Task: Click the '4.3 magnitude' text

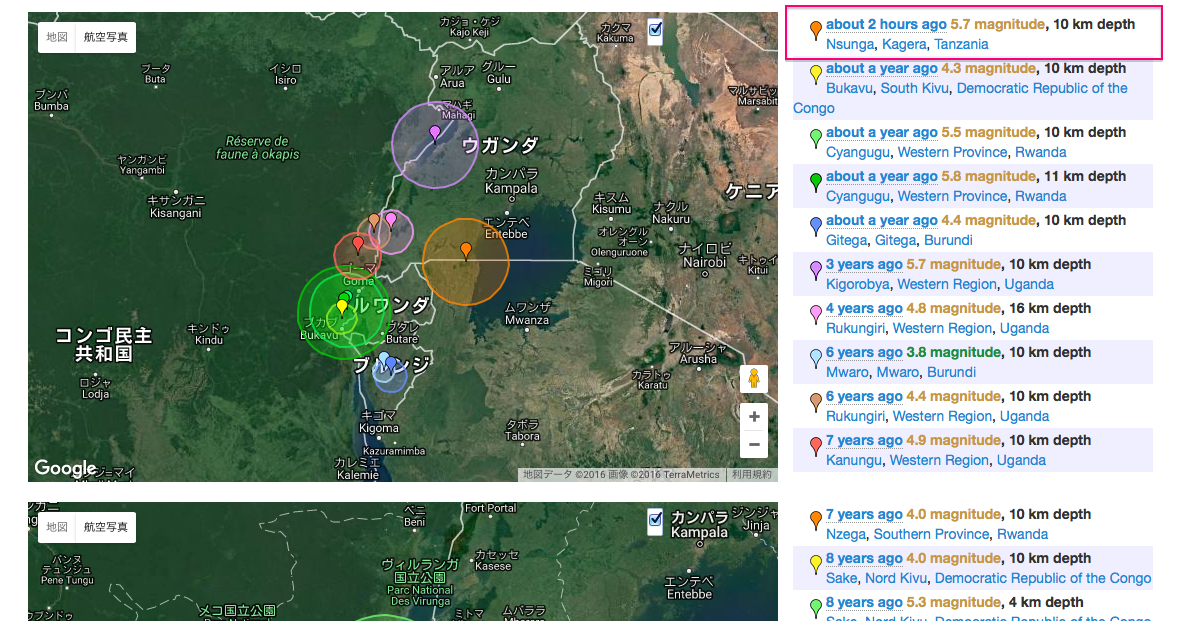Action: (x=988, y=68)
